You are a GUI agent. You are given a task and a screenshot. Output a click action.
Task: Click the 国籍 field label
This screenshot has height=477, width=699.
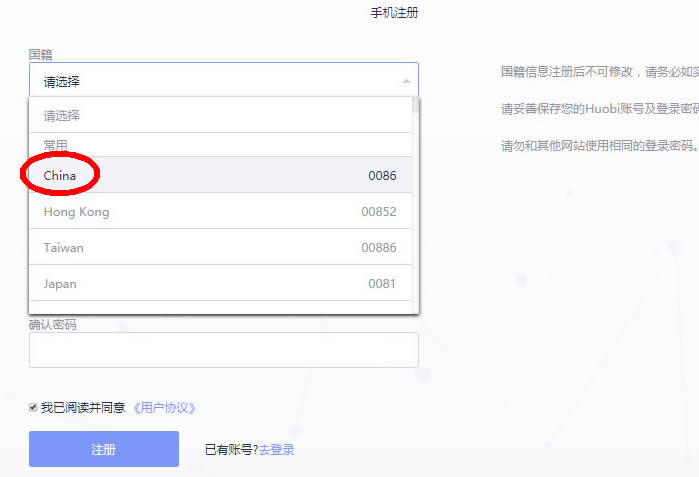[40, 54]
